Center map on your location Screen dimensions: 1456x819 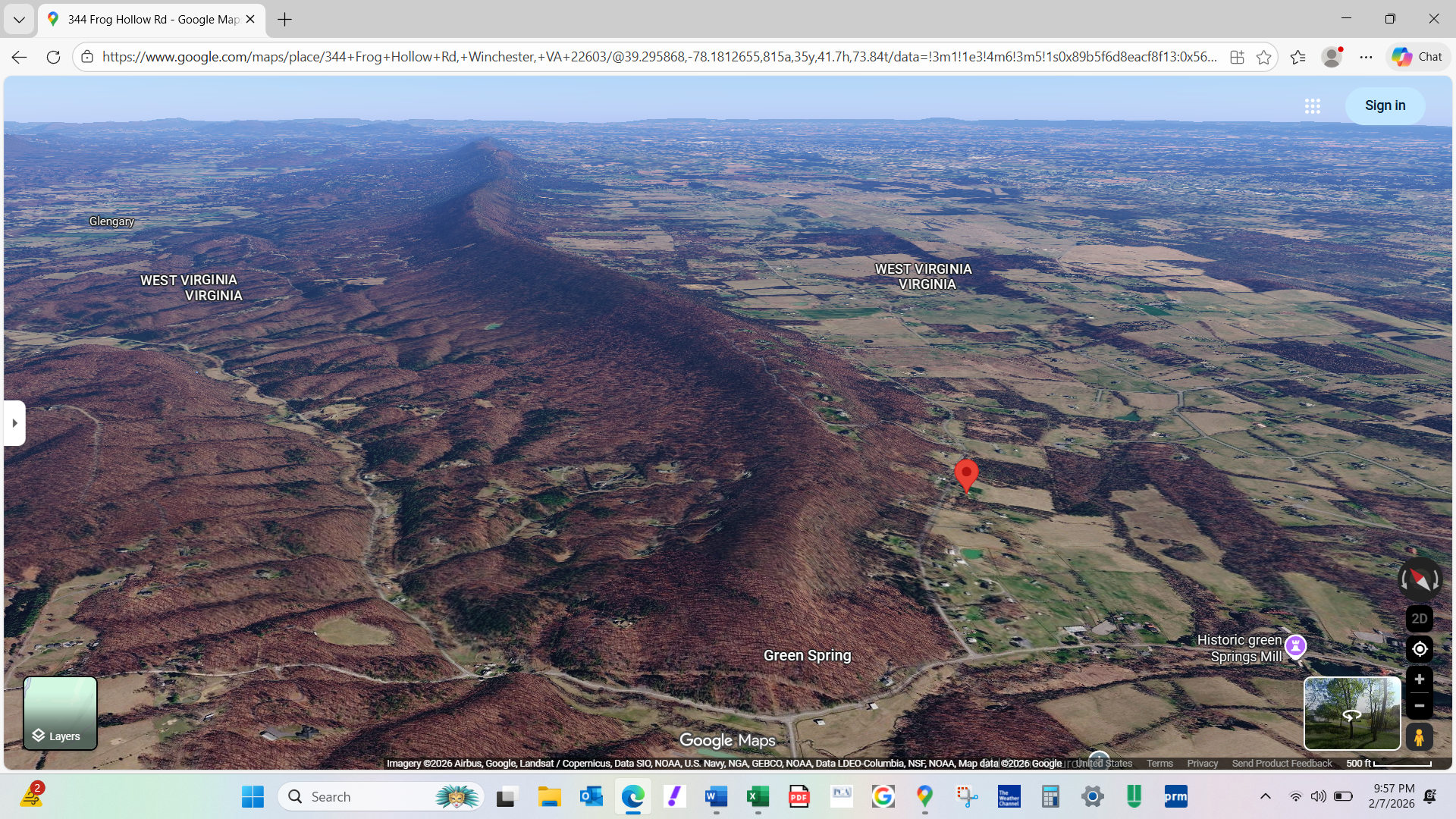point(1420,649)
